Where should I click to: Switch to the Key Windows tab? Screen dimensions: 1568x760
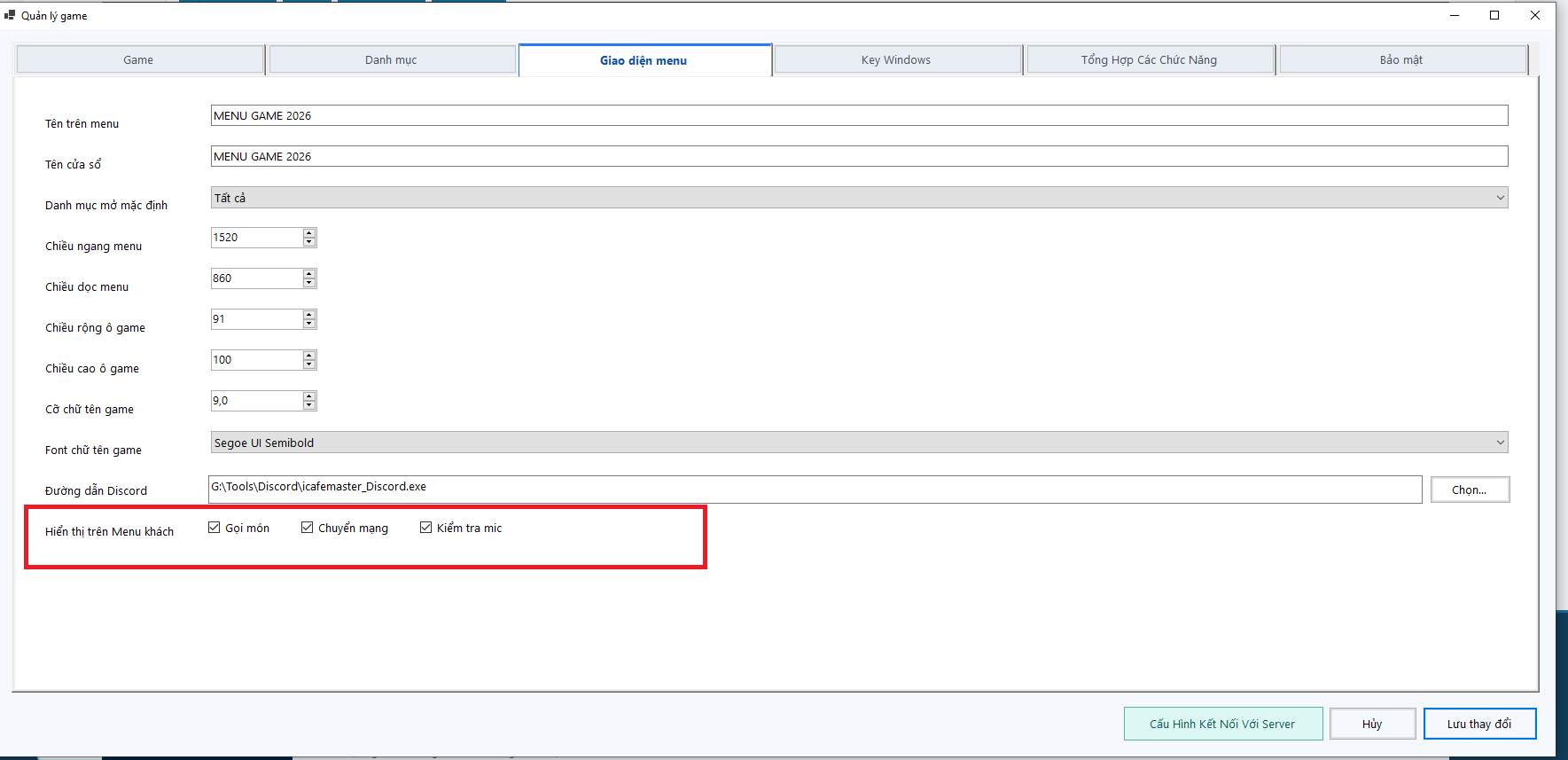[897, 59]
